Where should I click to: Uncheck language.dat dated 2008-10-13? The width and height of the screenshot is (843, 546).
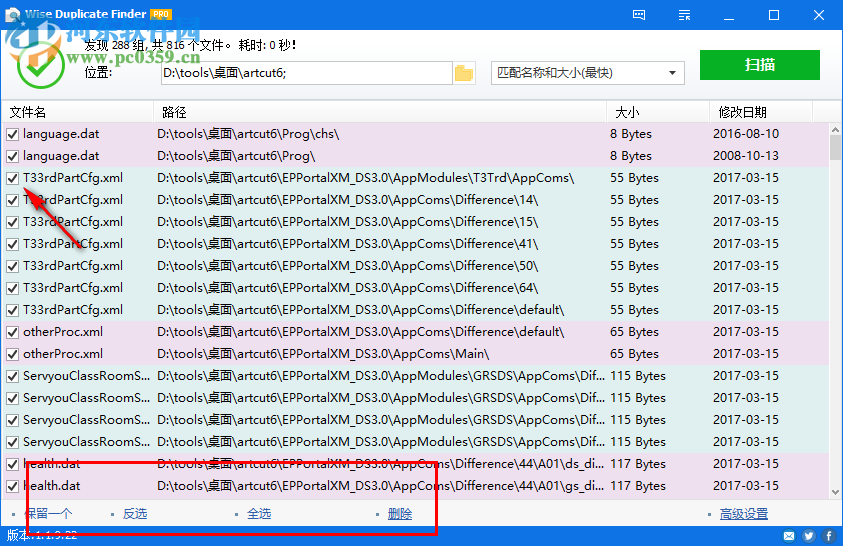tap(12, 156)
